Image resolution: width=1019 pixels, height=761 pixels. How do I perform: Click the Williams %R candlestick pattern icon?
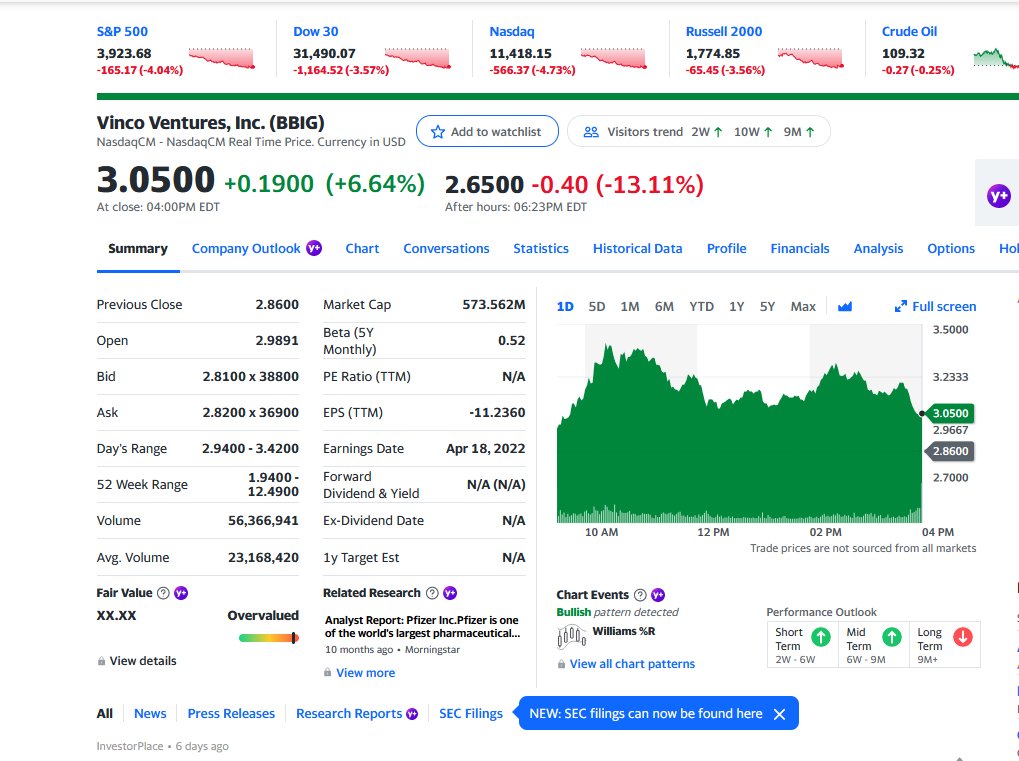click(x=572, y=636)
